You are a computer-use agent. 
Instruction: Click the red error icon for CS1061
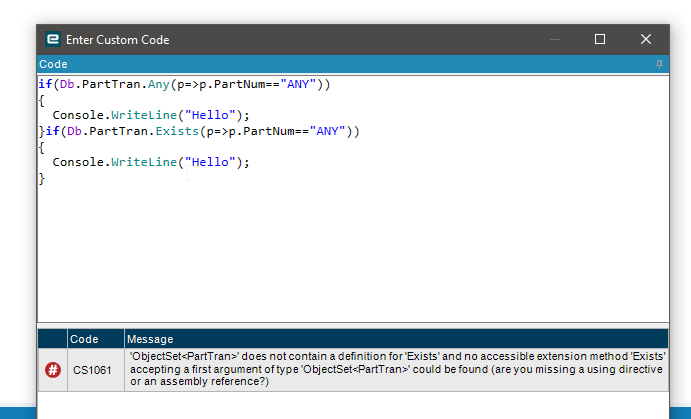(x=53, y=370)
